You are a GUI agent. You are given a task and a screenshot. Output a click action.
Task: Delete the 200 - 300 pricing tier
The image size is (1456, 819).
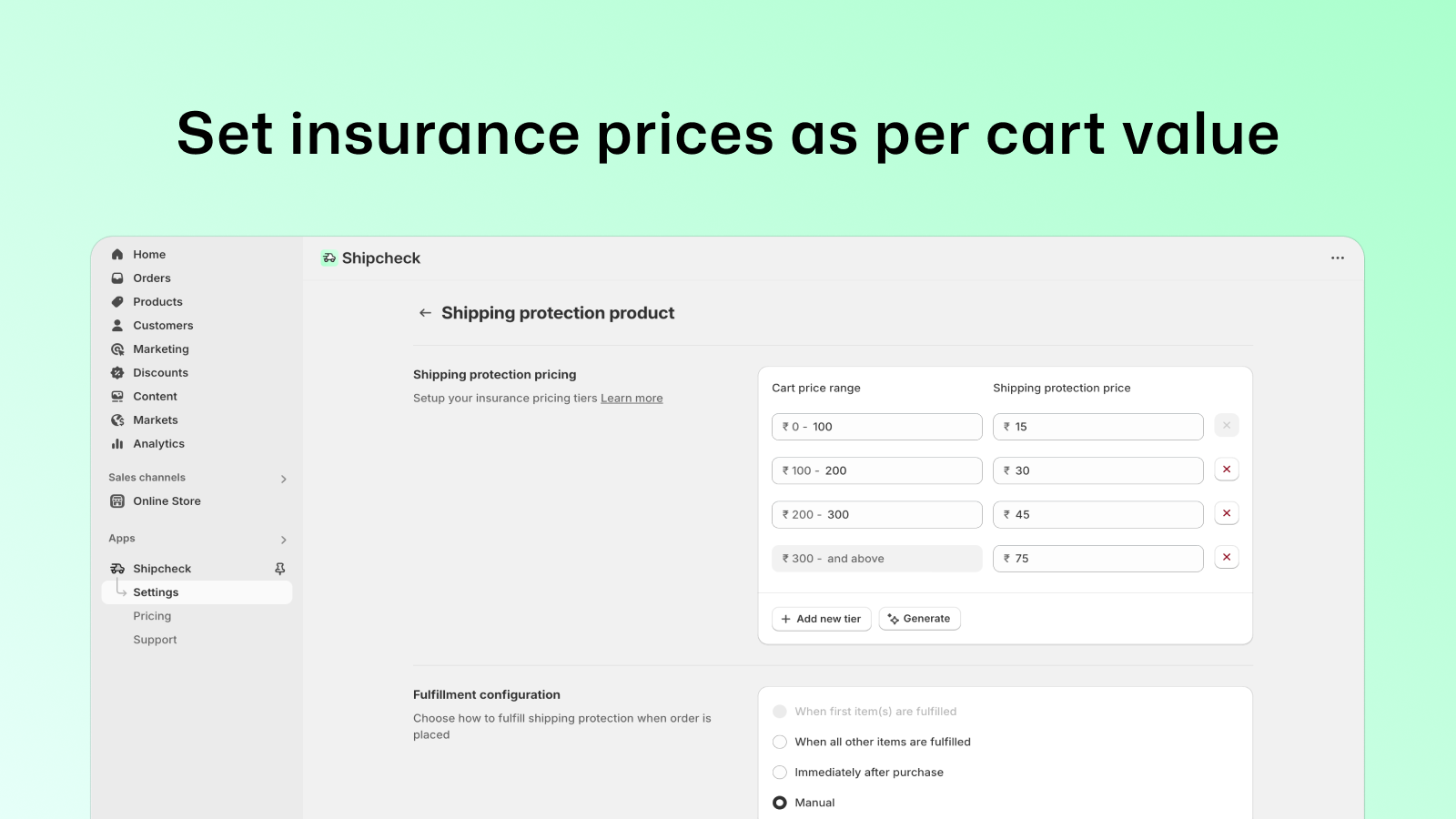click(1227, 513)
